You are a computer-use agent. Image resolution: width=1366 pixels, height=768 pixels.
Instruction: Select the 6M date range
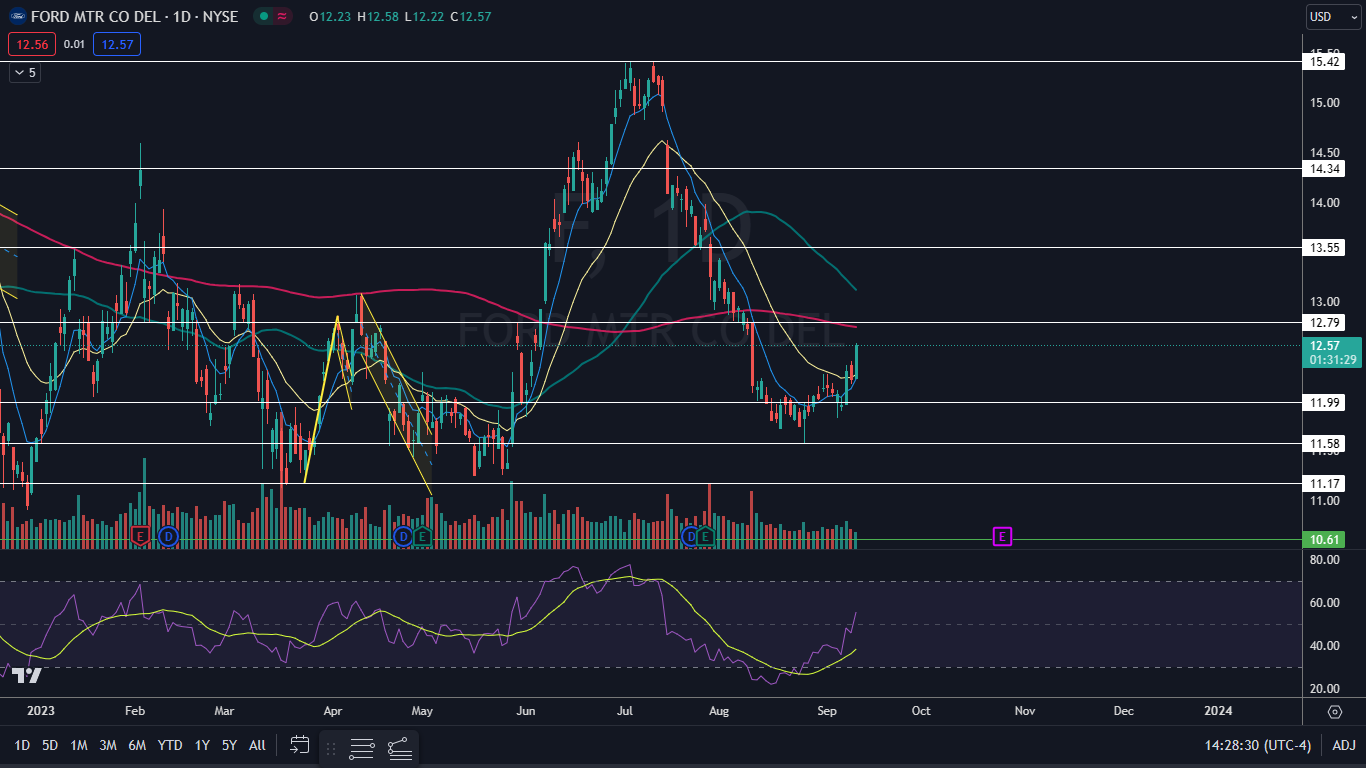[x=138, y=745]
